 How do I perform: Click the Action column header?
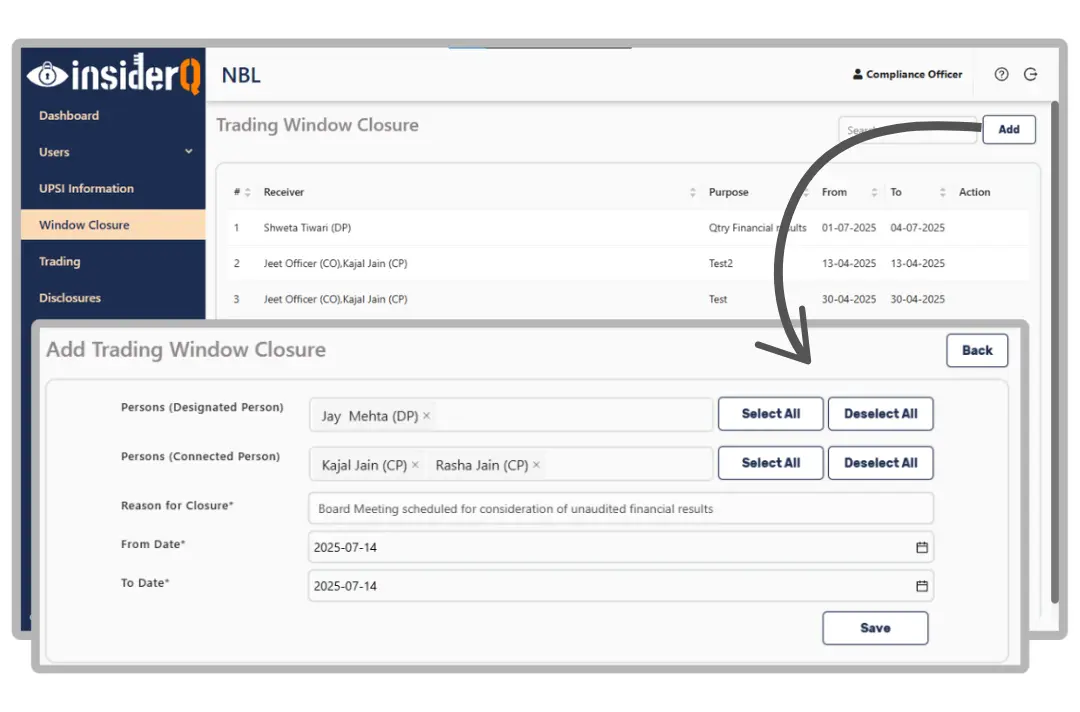974,192
